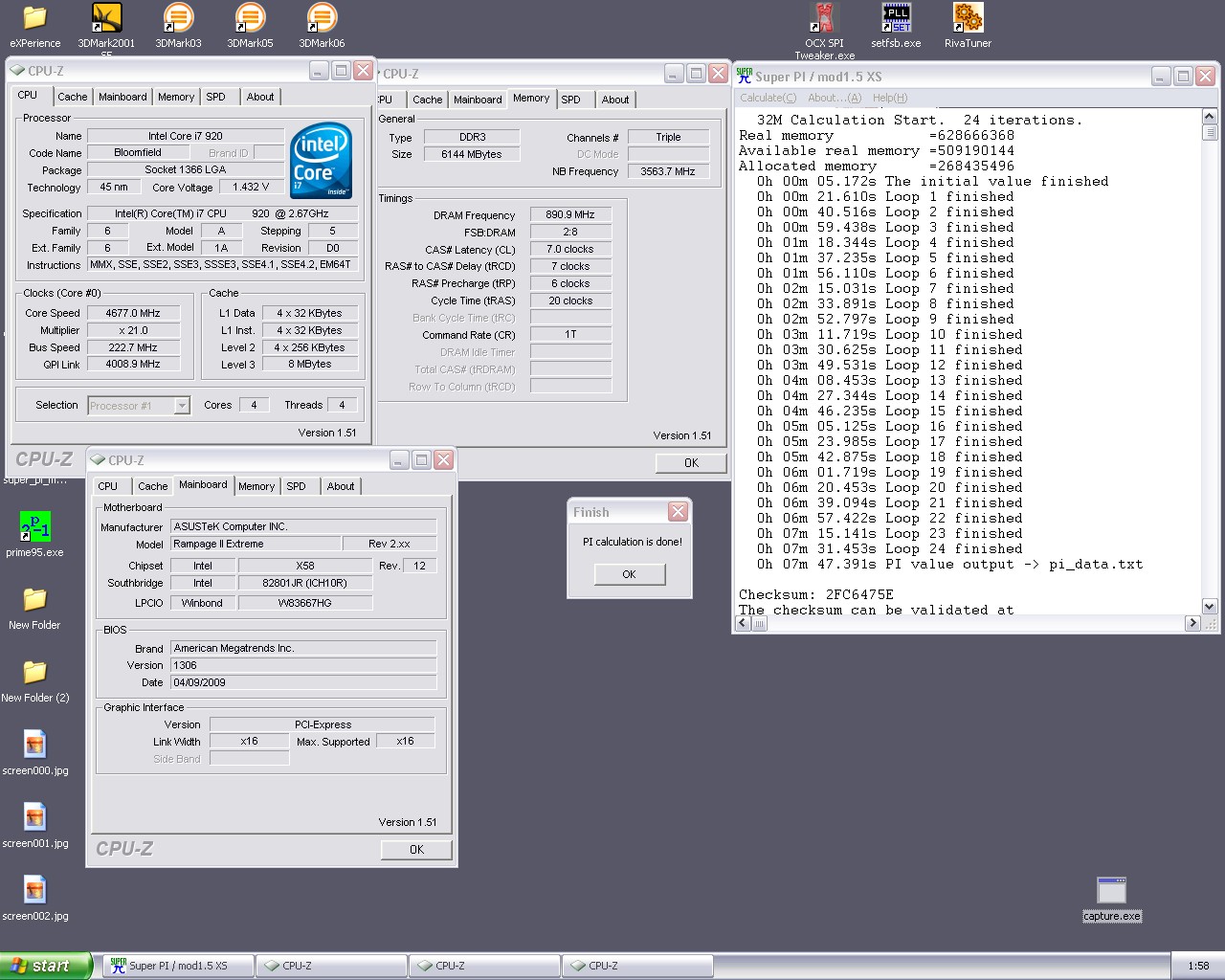The width and height of the screenshot is (1225, 980).
Task: Click OK in Memory CPU-Z window
Action: (x=691, y=462)
